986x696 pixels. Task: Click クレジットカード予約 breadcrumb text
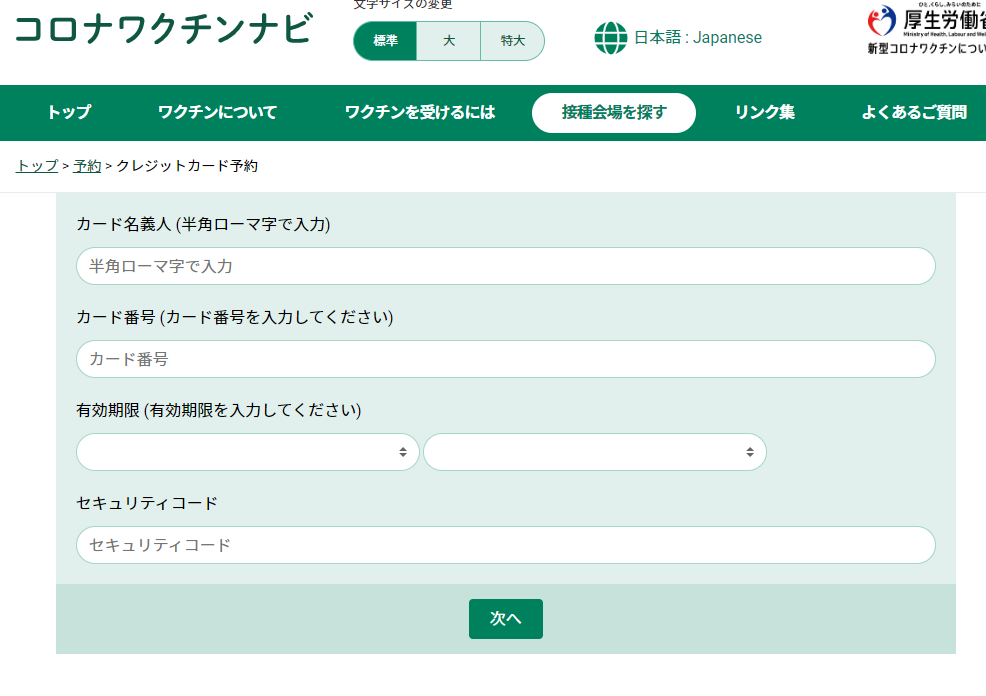pos(187,166)
